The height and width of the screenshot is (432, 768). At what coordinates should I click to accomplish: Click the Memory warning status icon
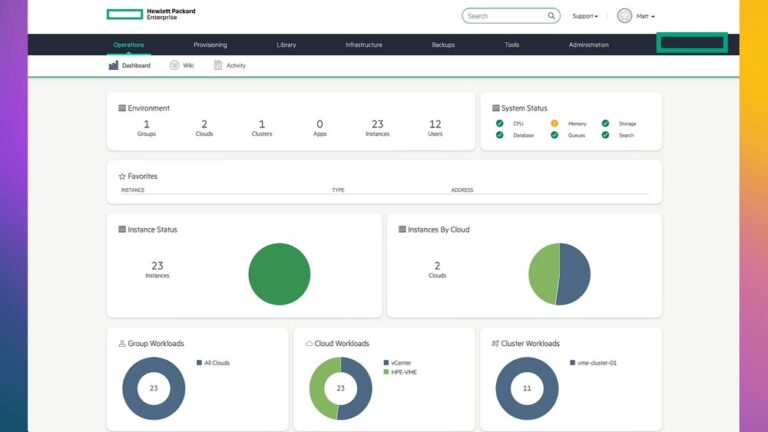[x=554, y=123]
